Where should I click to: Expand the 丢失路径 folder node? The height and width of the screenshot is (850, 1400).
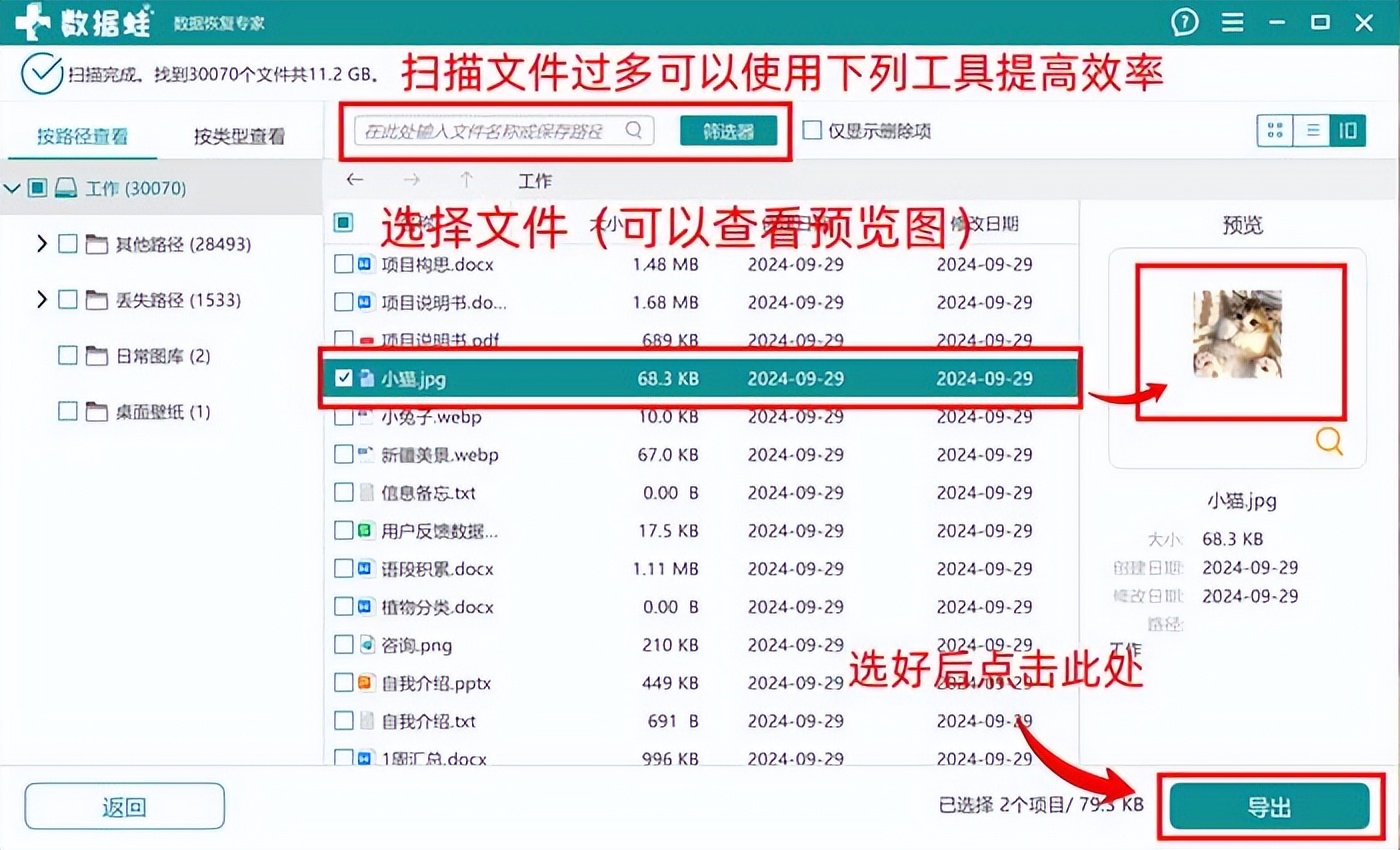tap(41, 300)
